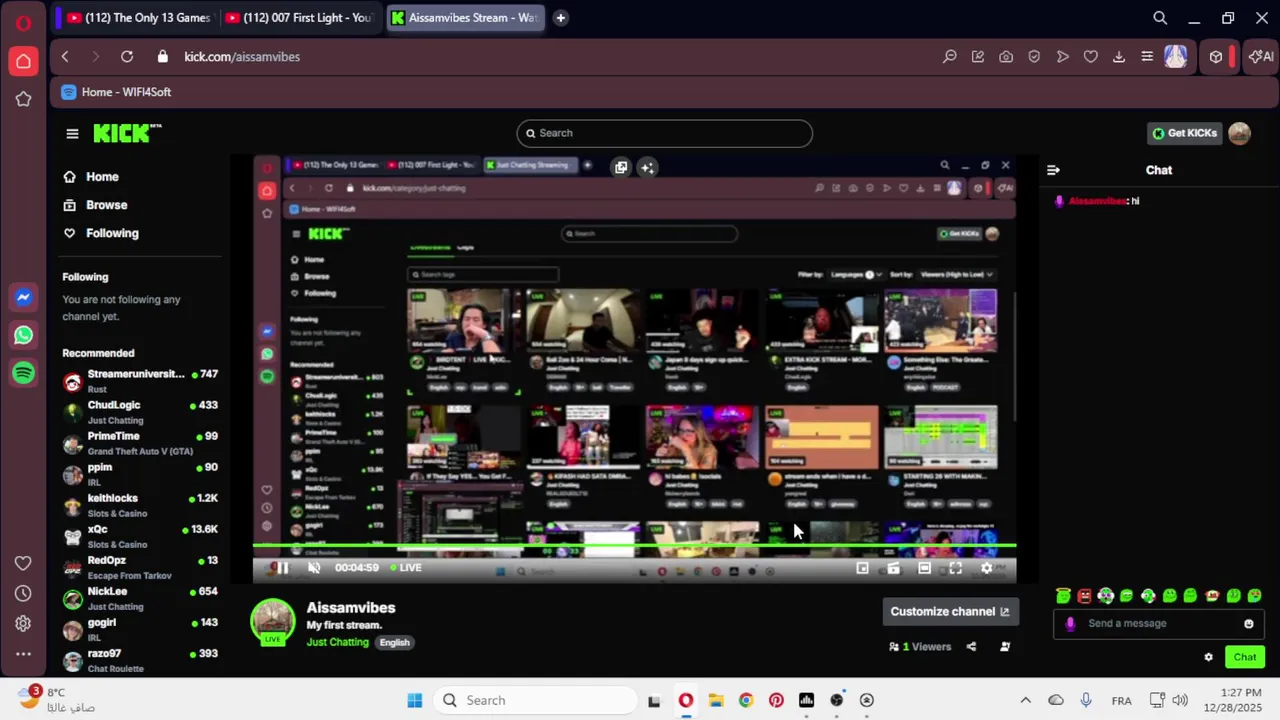The height and width of the screenshot is (720, 1280).
Task: Select the Aissamvibes Stream tab
Action: (465, 18)
